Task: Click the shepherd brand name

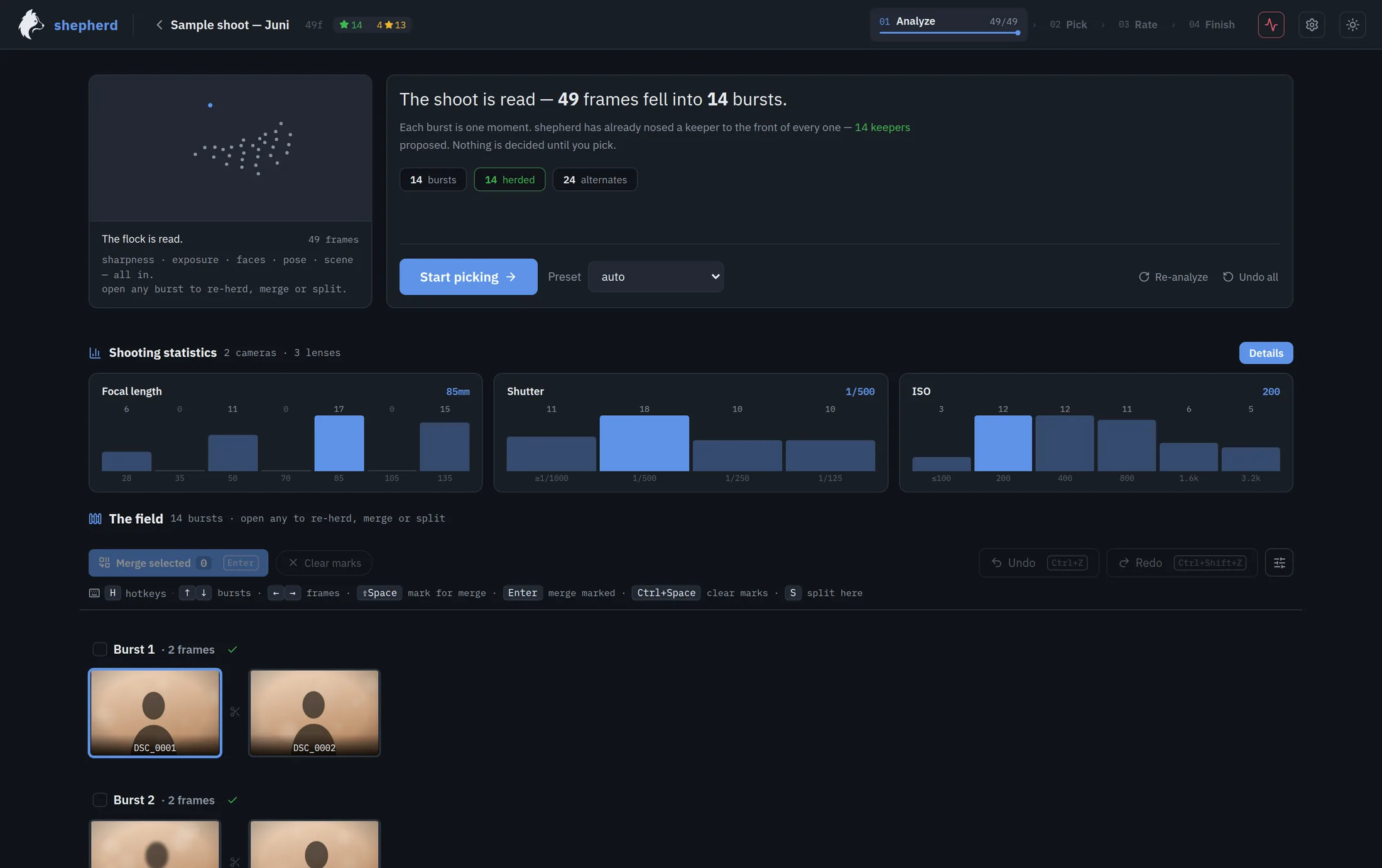Action: [86, 24]
